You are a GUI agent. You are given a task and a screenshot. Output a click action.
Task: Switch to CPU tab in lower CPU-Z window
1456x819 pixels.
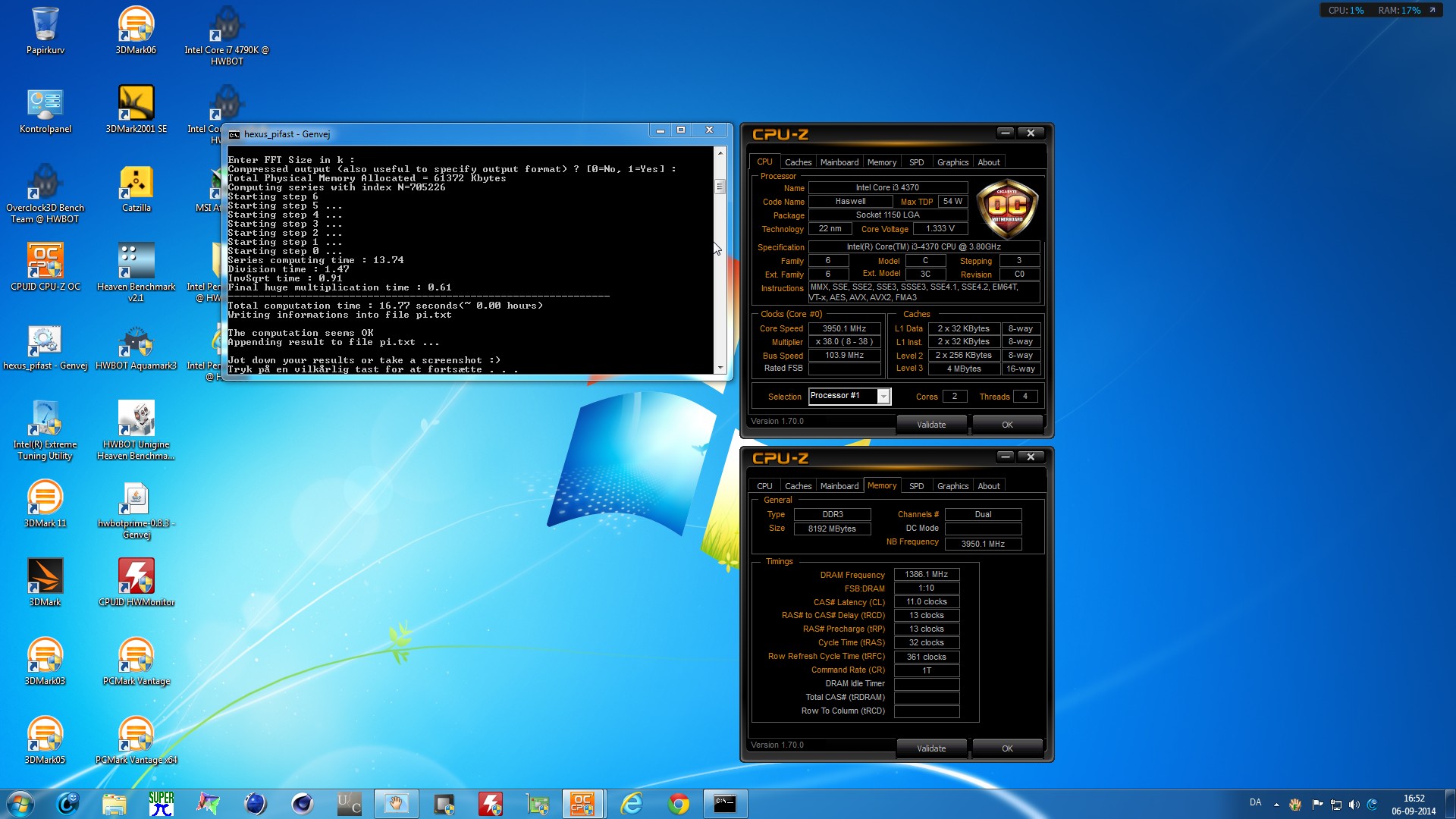pos(764,486)
